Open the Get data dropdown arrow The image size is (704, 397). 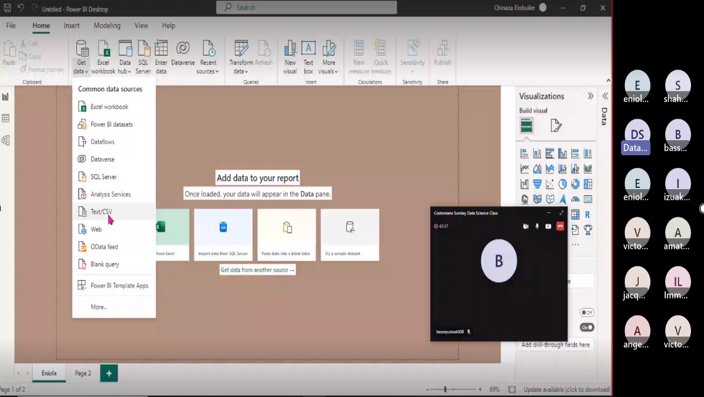point(86,72)
